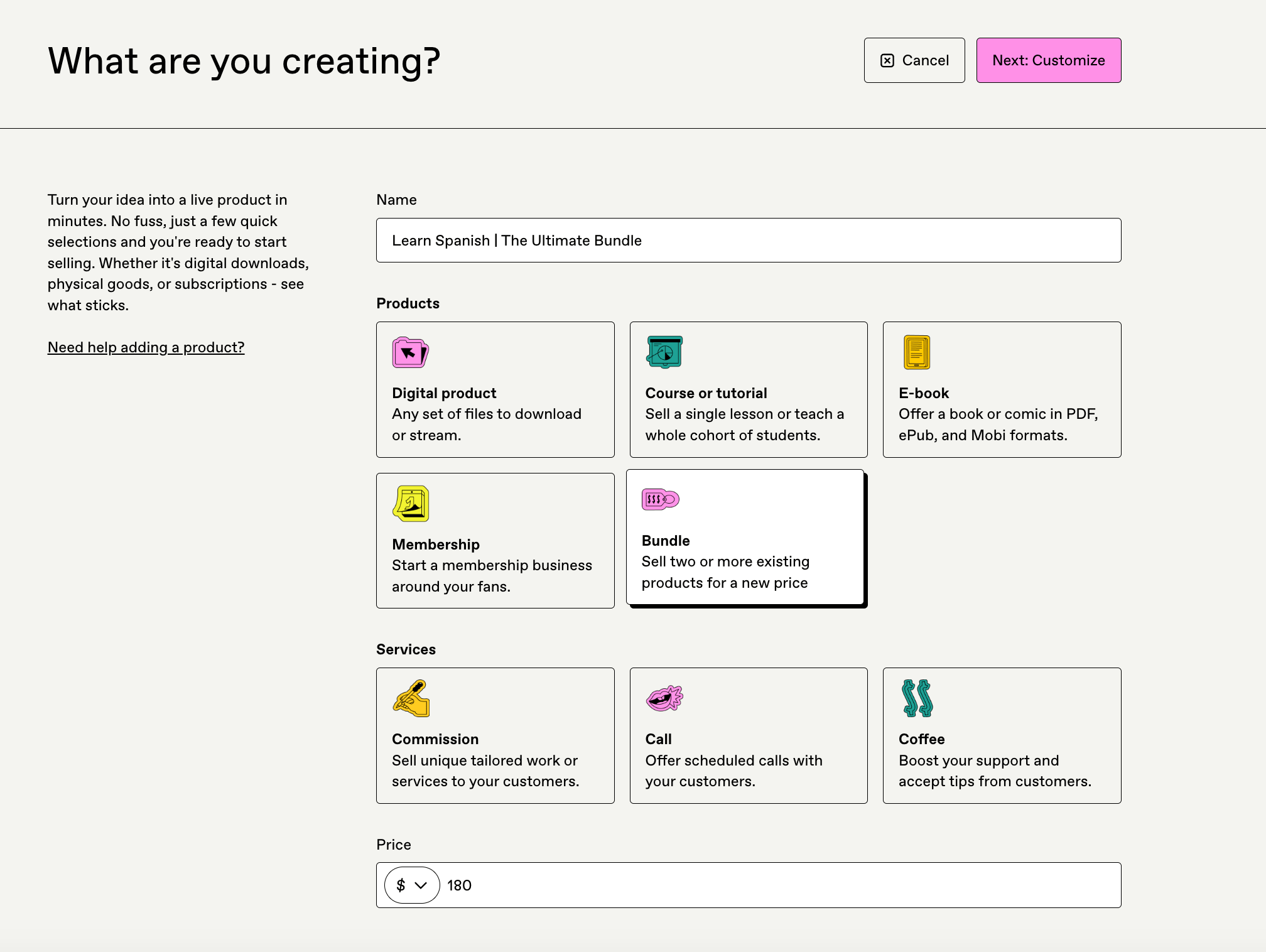Click the pink Bundle price tag icon
Image resolution: width=1266 pixels, height=952 pixels.
pos(660,500)
